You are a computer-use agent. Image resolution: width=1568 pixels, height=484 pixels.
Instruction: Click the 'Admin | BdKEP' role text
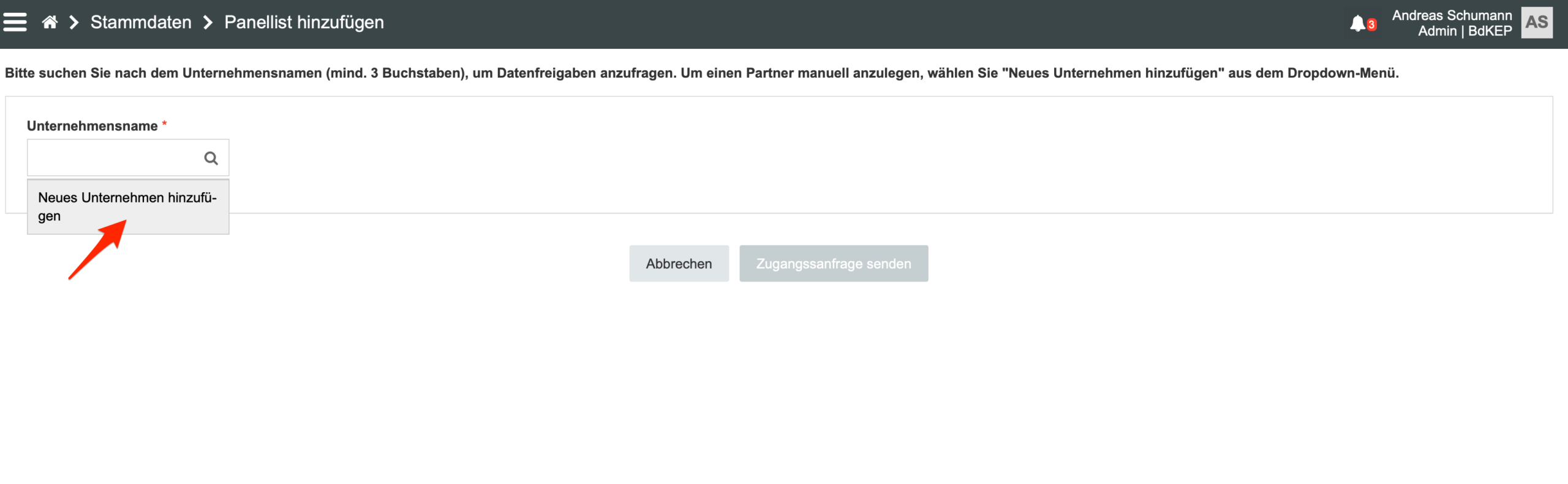pos(1464,31)
